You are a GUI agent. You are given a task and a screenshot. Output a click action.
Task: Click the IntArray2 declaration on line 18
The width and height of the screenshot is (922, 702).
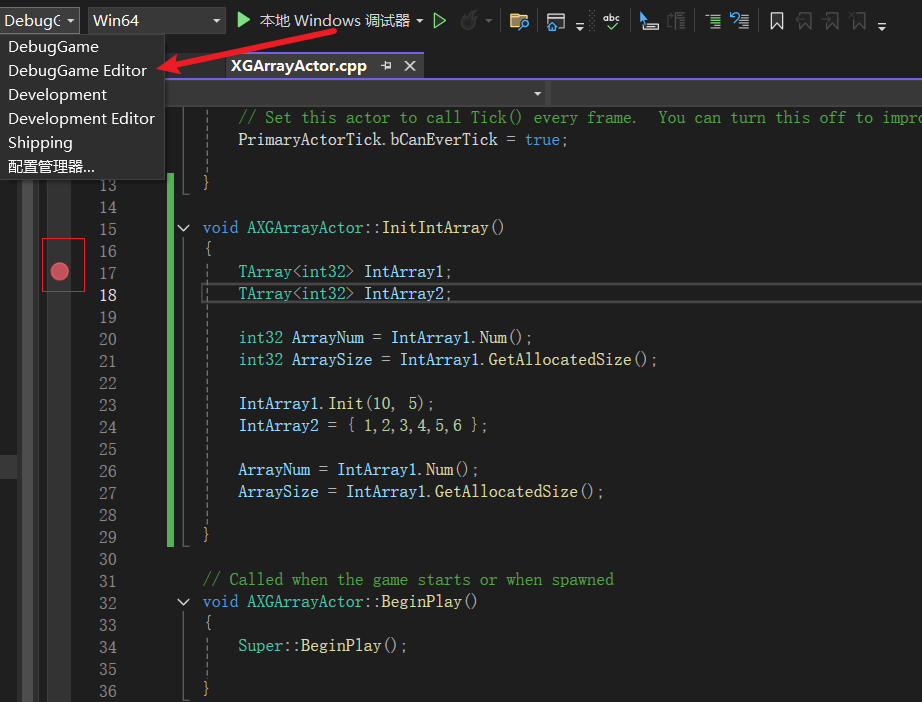click(x=345, y=293)
